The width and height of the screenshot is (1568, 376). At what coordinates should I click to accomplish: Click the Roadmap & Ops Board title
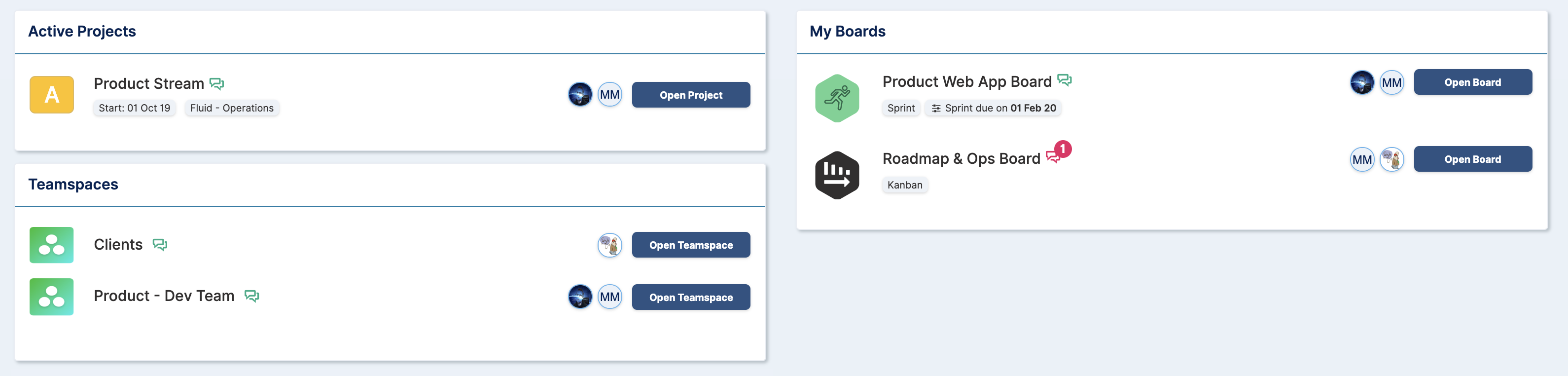point(961,158)
